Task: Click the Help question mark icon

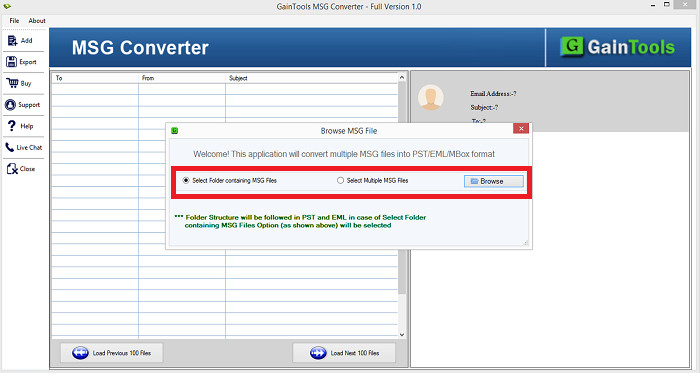Action: click(x=12, y=126)
